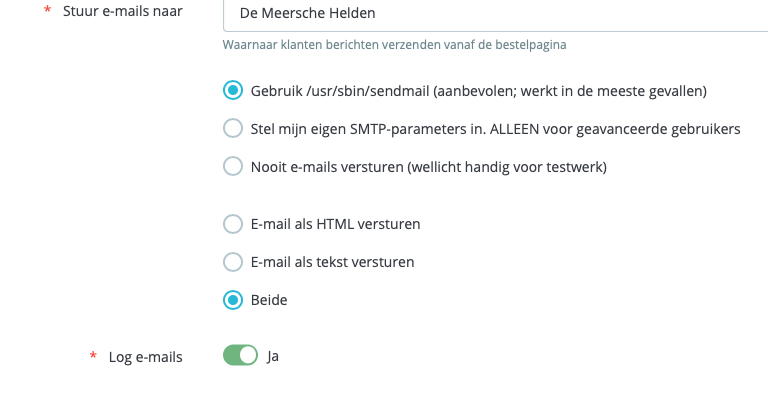Select 'E-mail als tekst versturen' radio button

233,262
